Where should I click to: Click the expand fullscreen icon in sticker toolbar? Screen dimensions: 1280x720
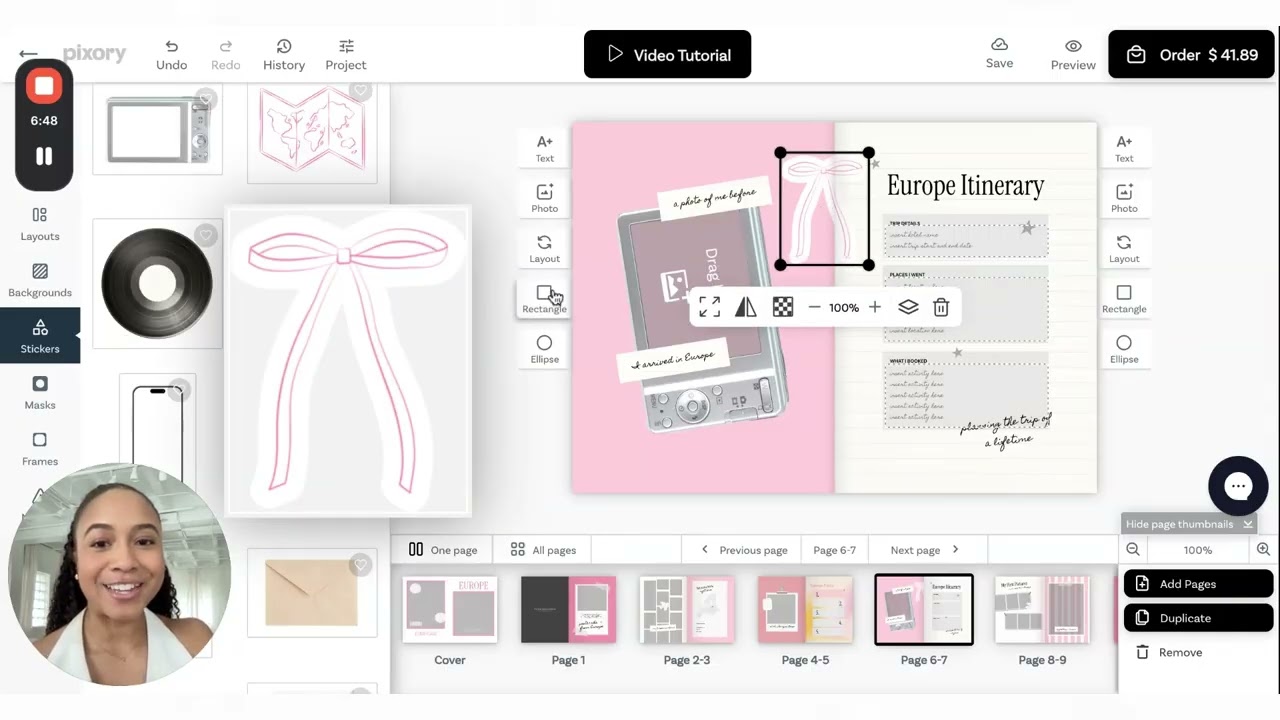[709, 307]
